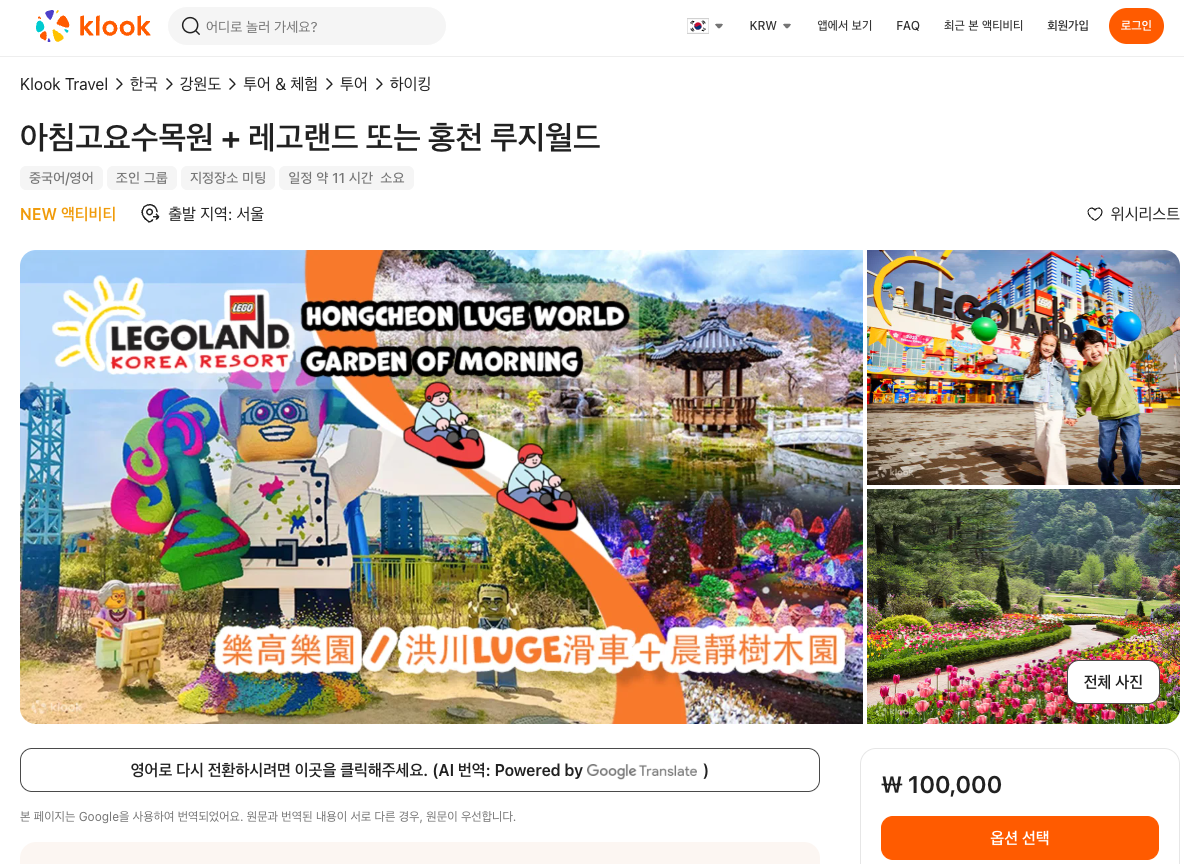
Task: Click the South Korea flag icon
Action: [x=698, y=26]
